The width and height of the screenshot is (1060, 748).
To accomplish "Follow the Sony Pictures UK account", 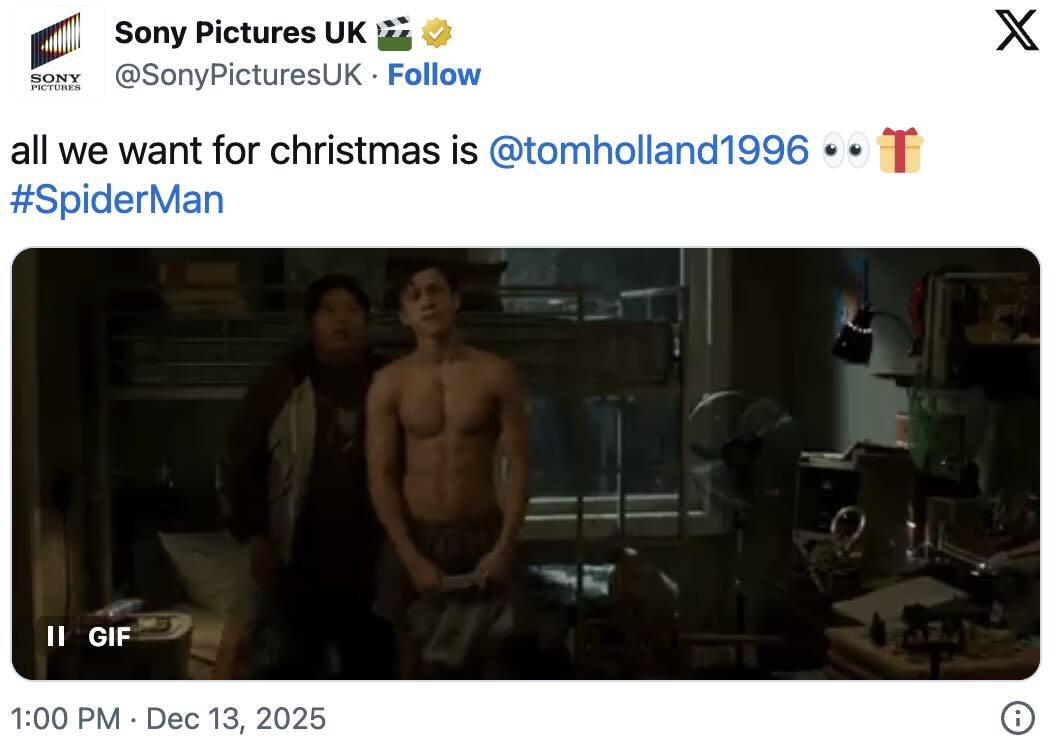I will (x=434, y=75).
